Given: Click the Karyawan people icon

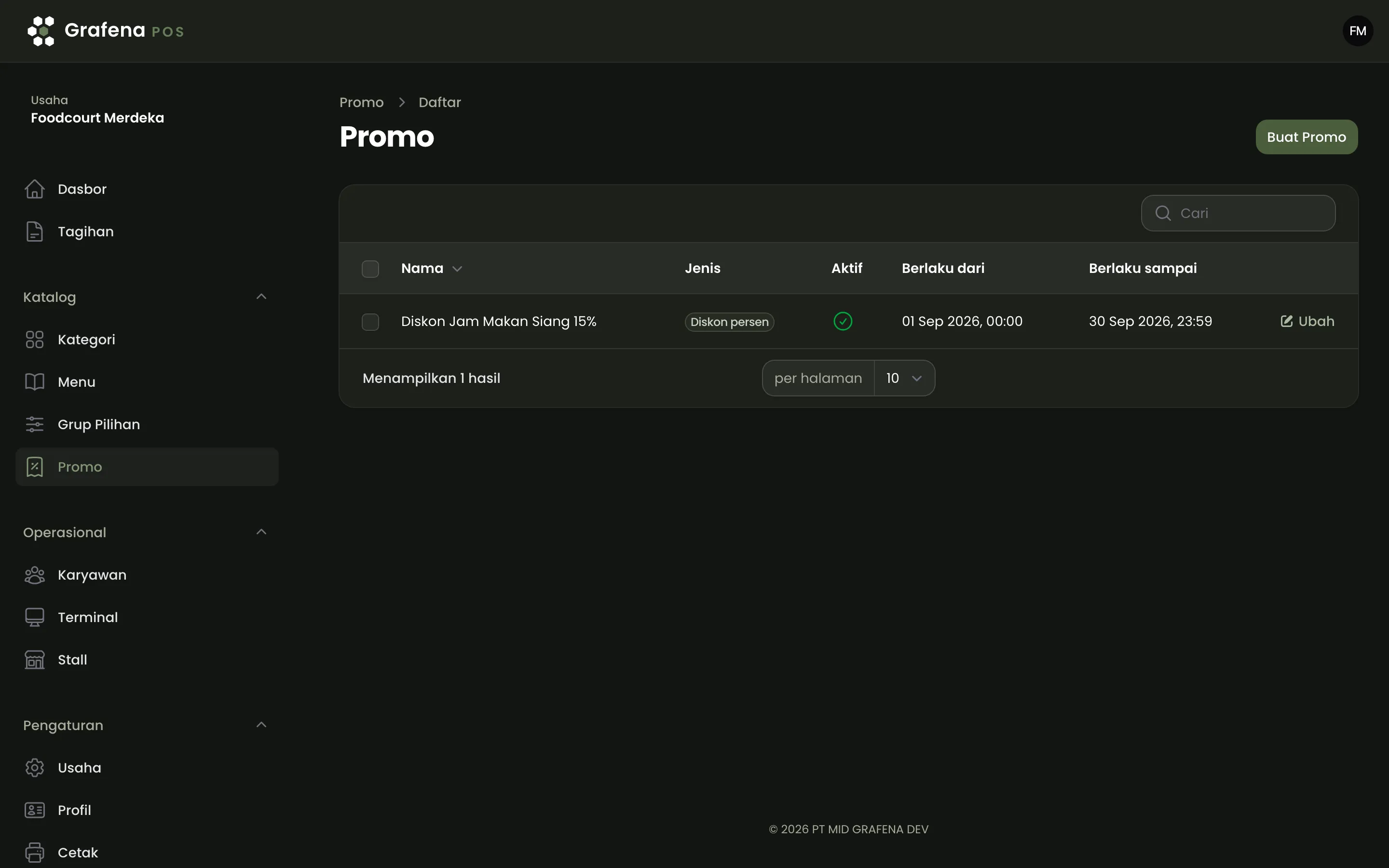Looking at the screenshot, I should pos(34,575).
